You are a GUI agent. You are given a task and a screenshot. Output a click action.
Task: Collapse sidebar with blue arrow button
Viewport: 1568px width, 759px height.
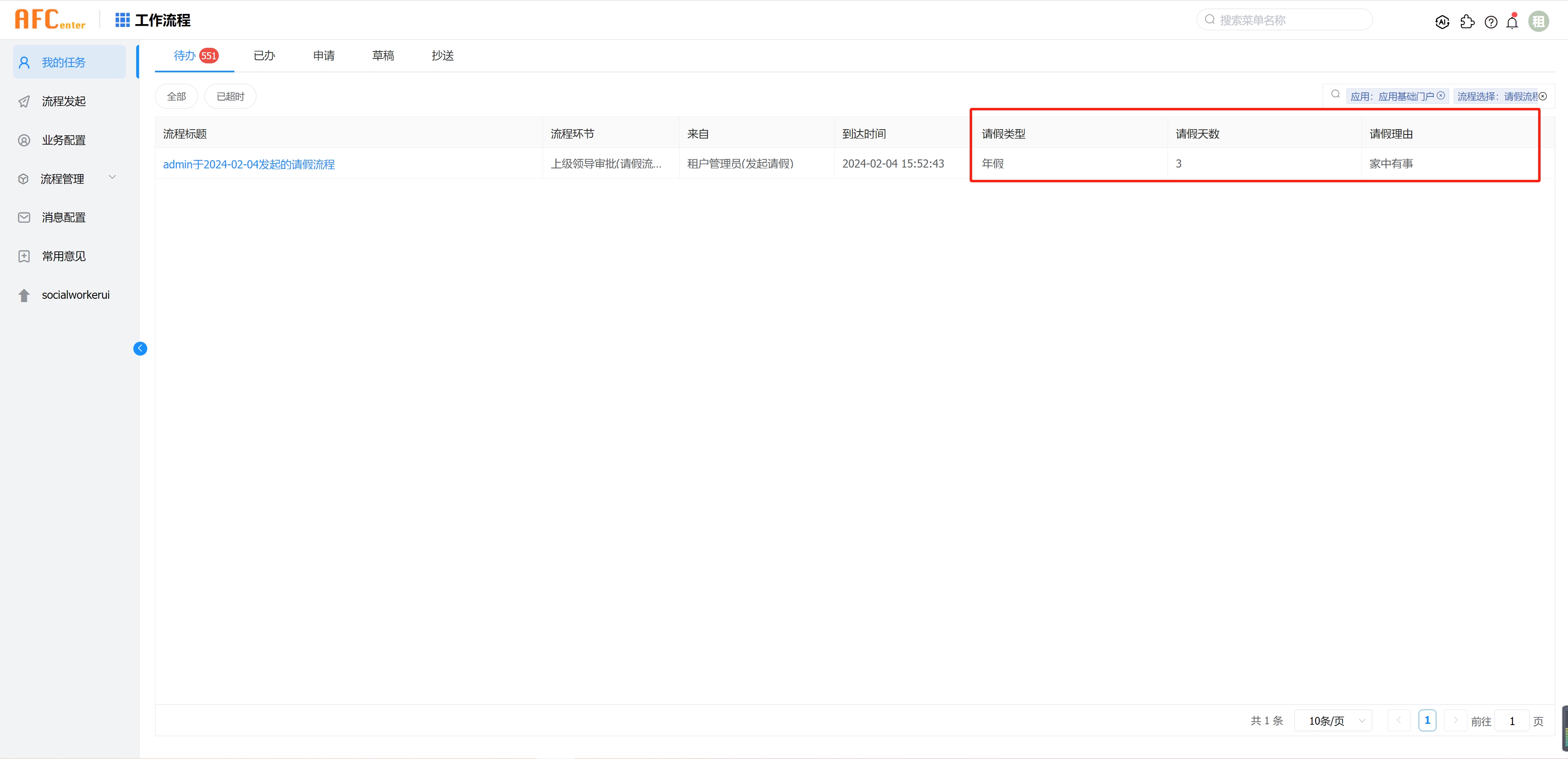(x=140, y=349)
